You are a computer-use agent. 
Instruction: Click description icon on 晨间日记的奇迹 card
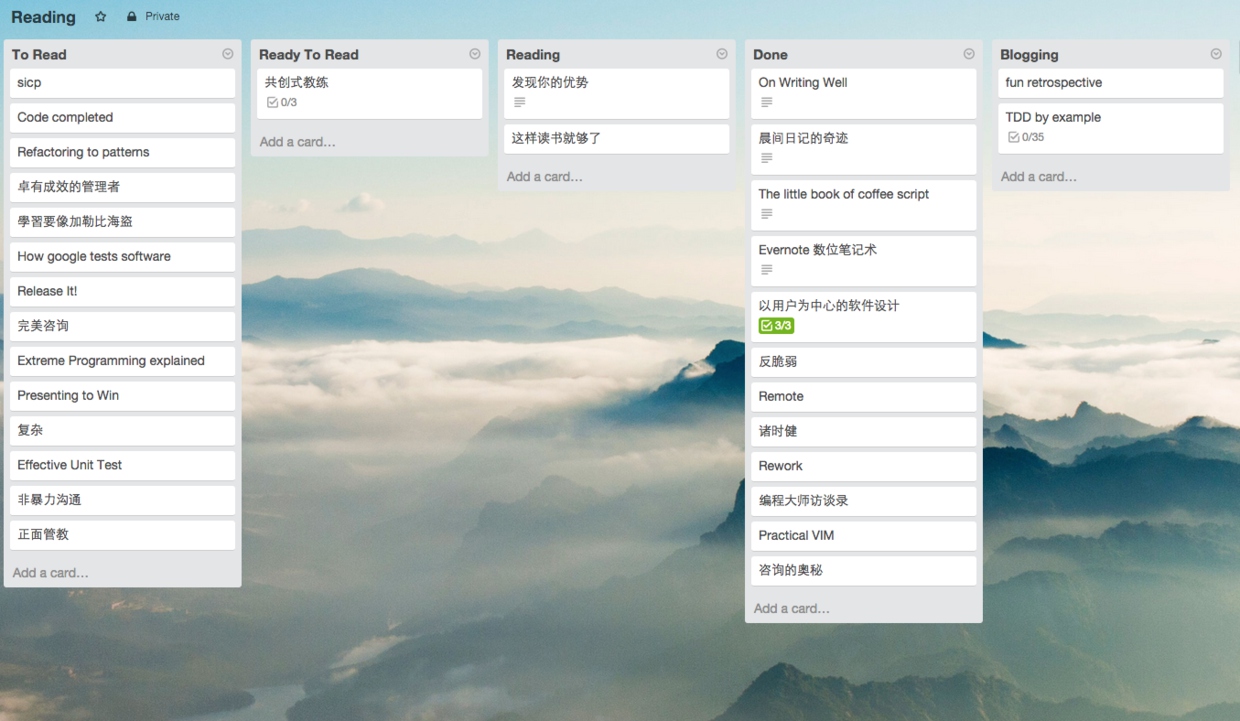(x=767, y=158)
